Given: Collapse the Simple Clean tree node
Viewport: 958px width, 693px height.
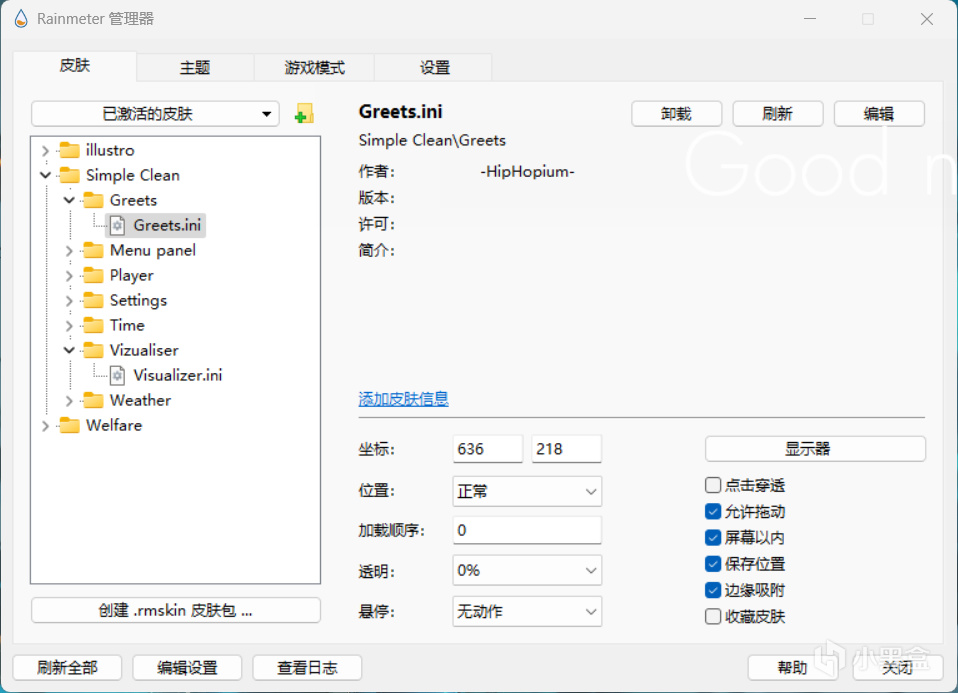Looking at the screenshot, I should pyautogui.click(x=45, y=175).
